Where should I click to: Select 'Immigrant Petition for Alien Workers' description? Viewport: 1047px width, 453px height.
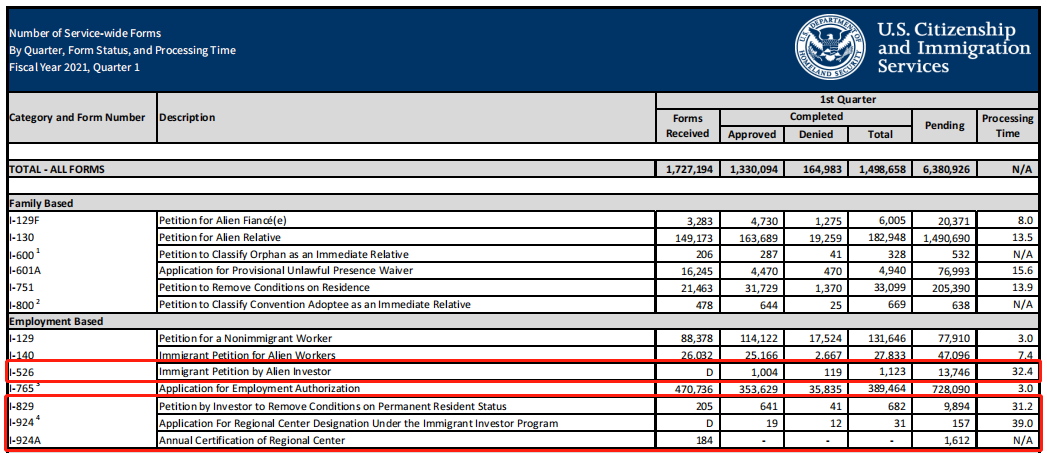click(247, 355)
